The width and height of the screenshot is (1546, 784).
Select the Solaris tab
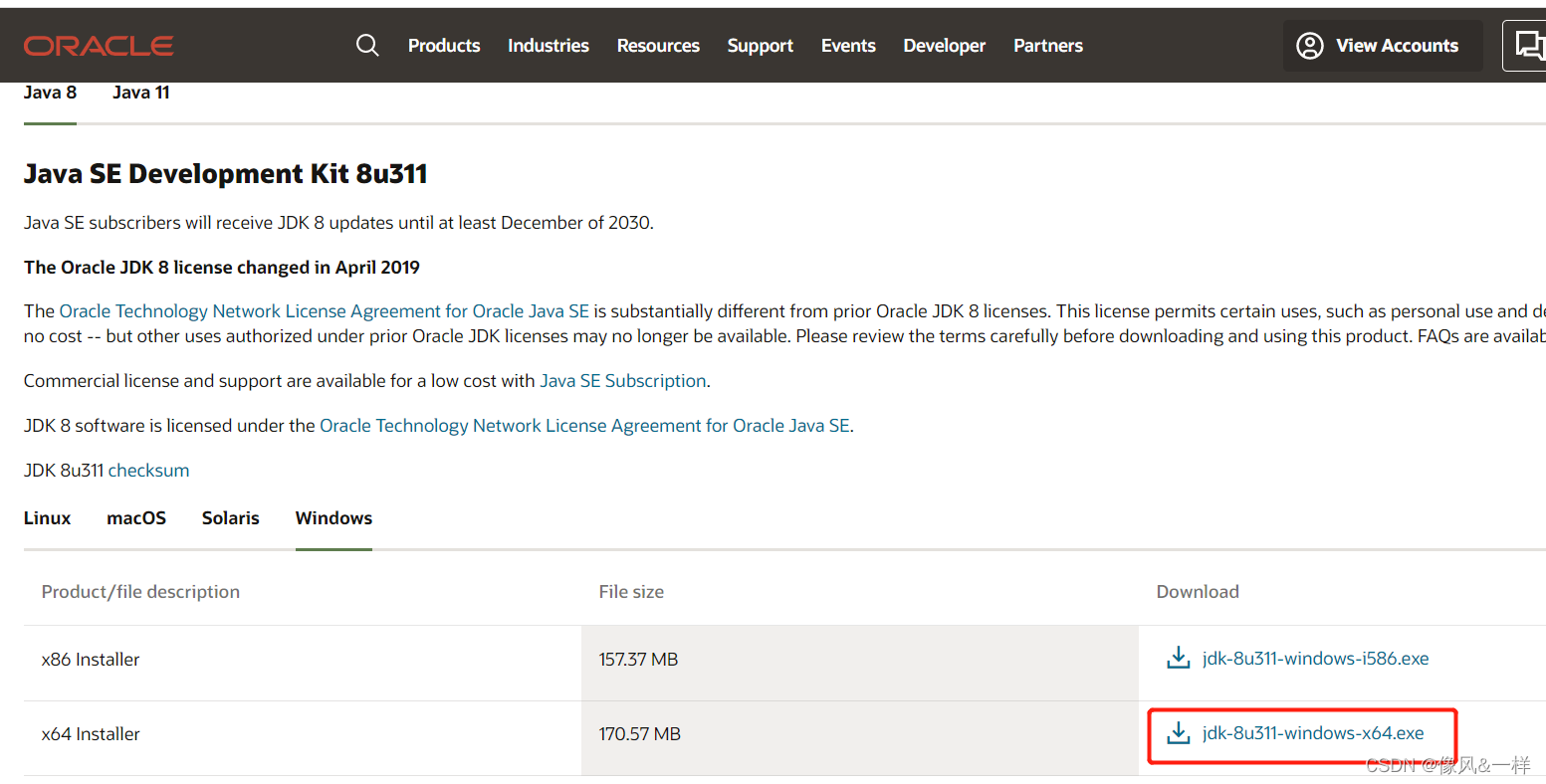pos(231,518)
